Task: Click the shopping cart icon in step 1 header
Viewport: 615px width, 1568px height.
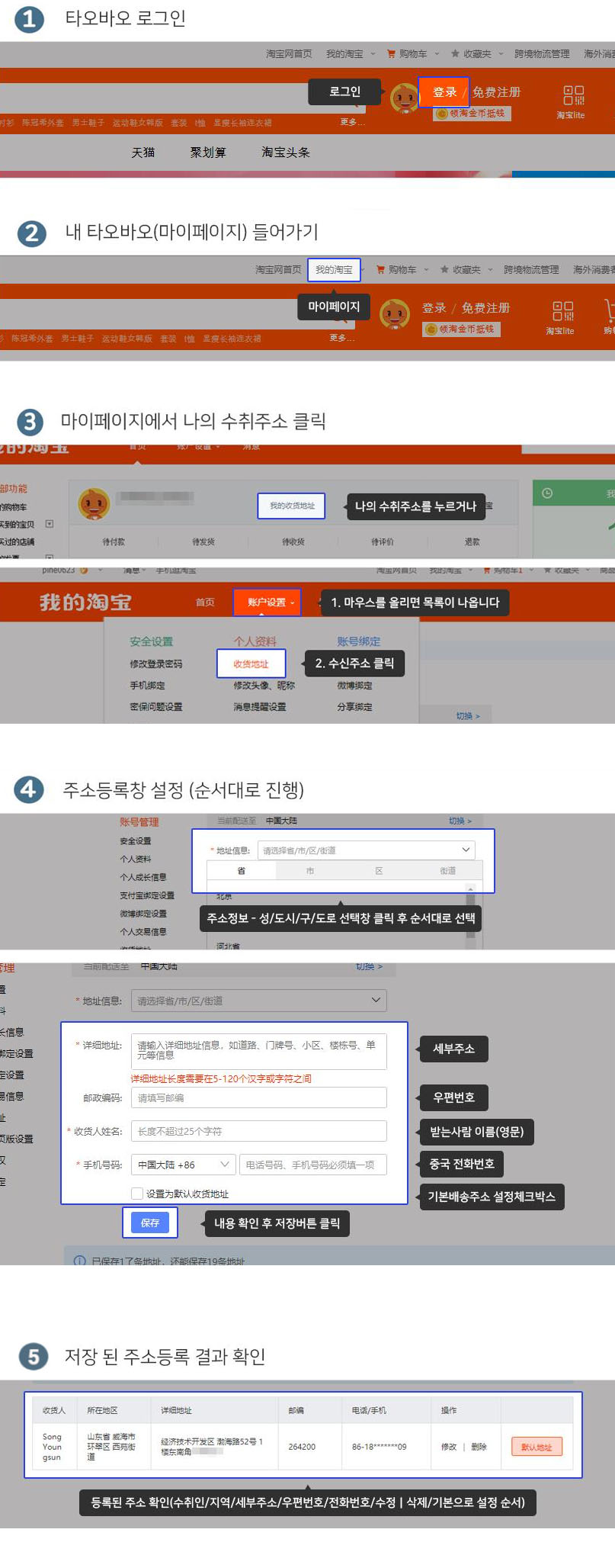Action: [391, 54]
